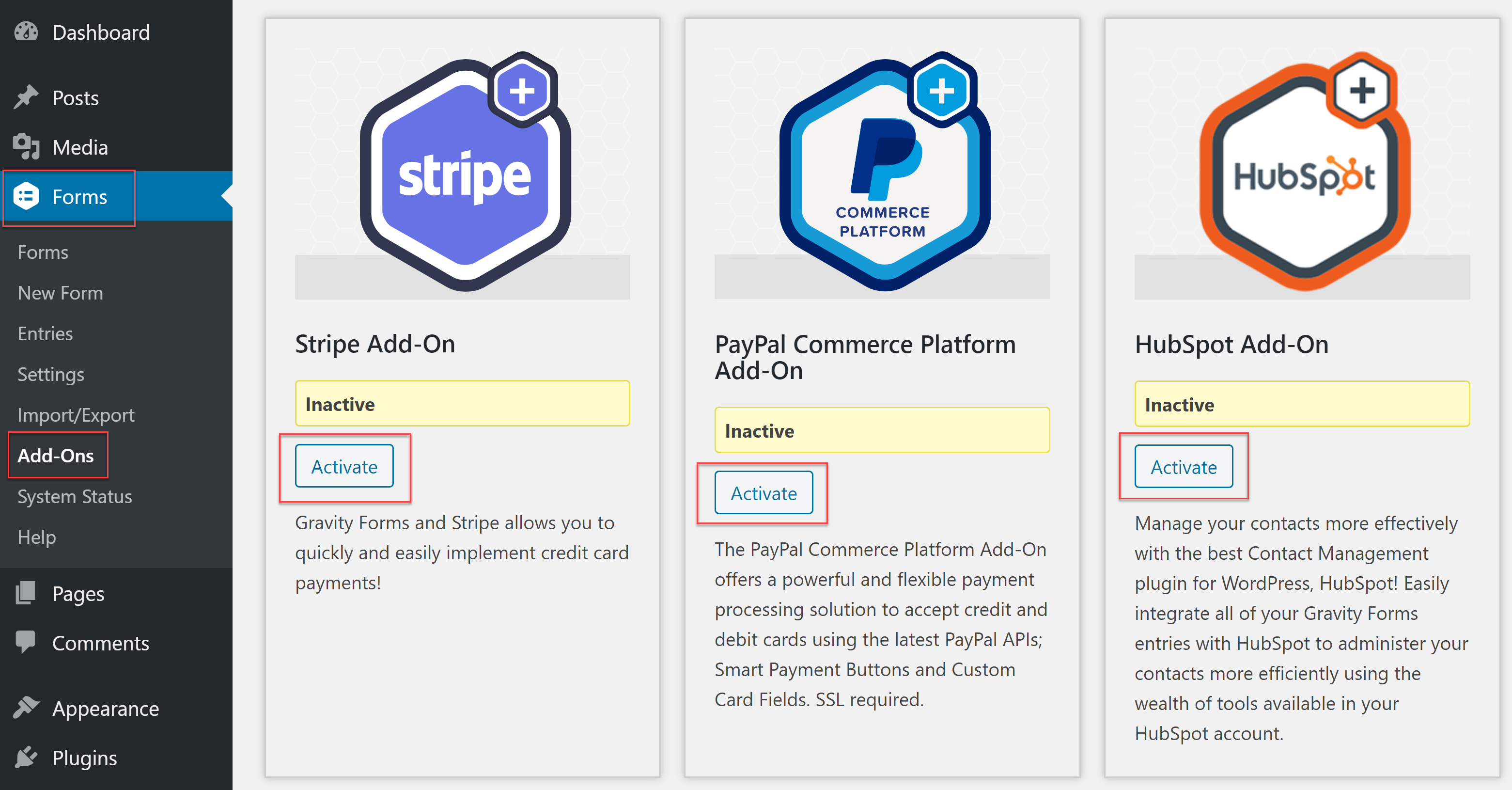Activate the PayPal Commerce Platform Add-On
The width and height of the screenshot is (1512, 790).
764,493
